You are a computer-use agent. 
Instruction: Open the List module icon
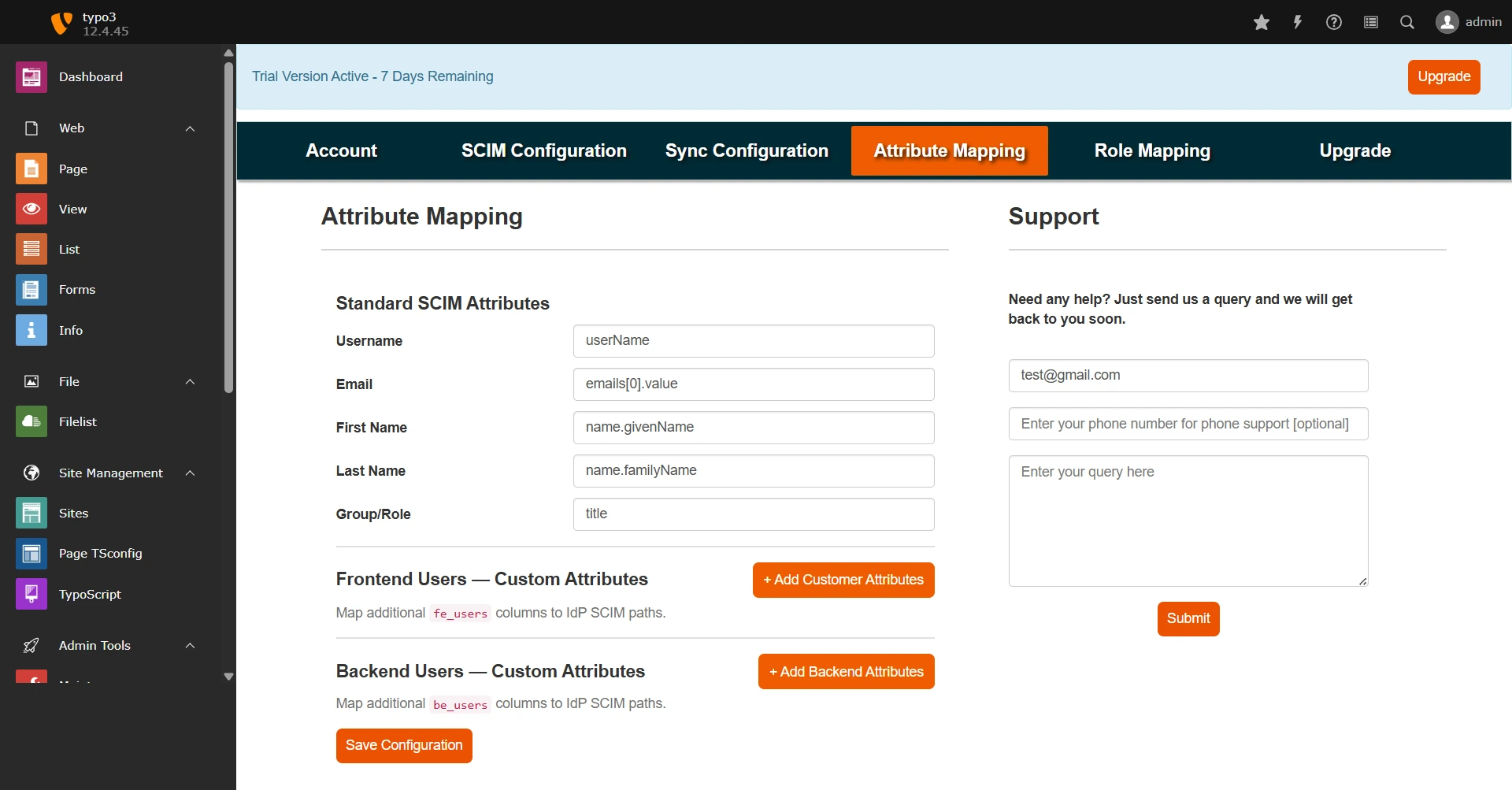(31, 250)
